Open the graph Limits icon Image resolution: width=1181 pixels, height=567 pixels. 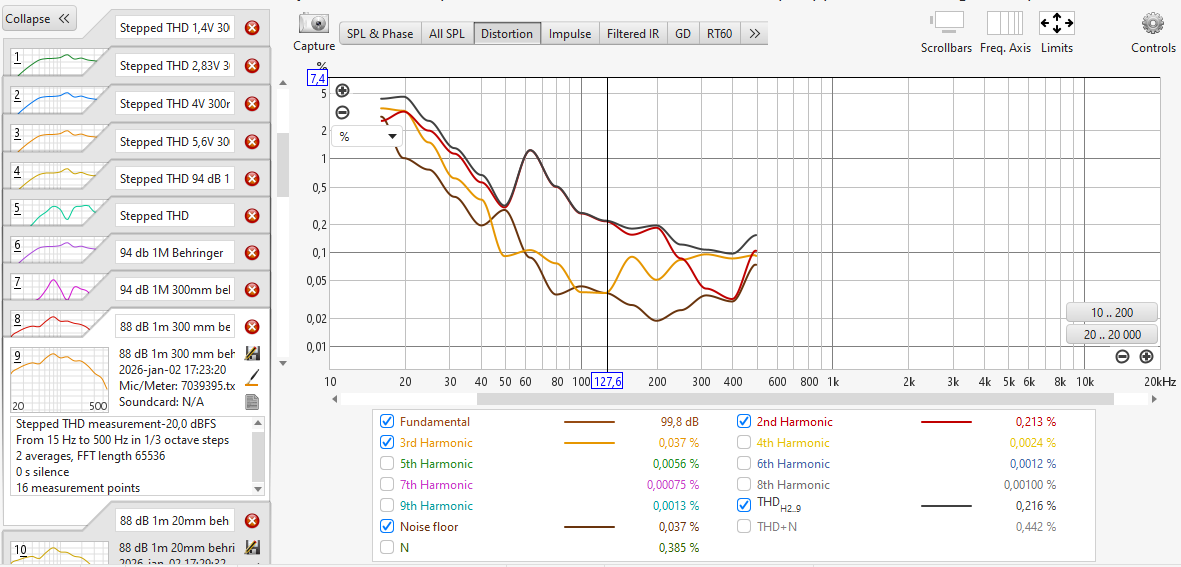(1056, 23)
